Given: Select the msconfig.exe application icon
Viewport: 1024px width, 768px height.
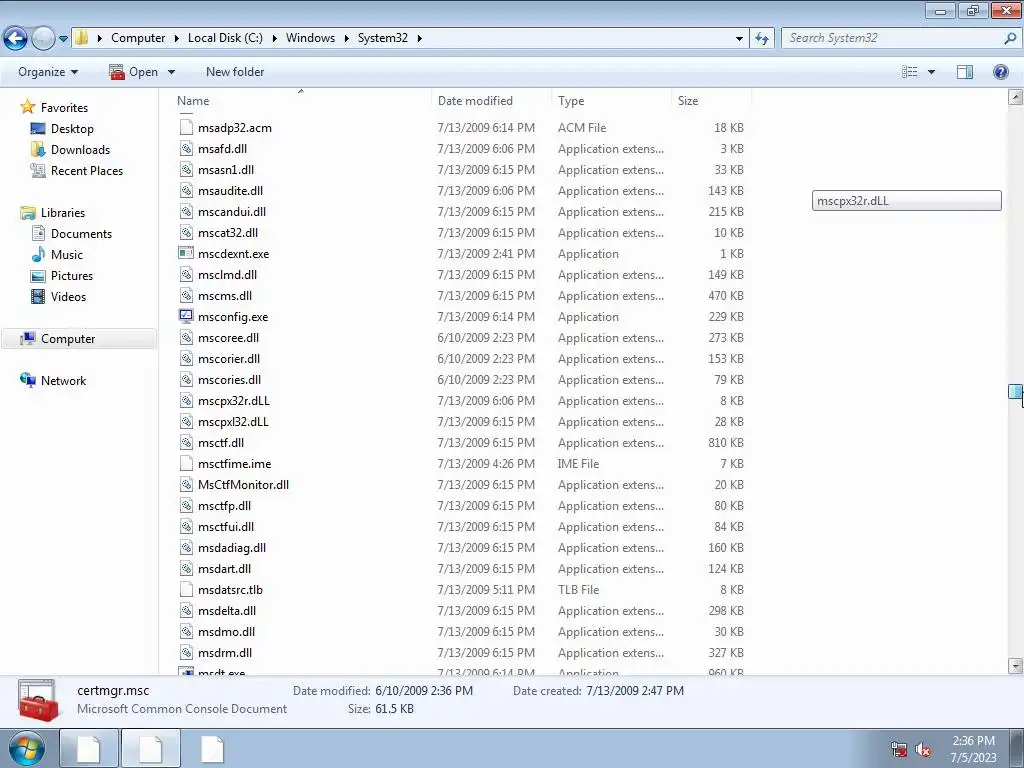Looking at the screenshot, I should 186,316.
